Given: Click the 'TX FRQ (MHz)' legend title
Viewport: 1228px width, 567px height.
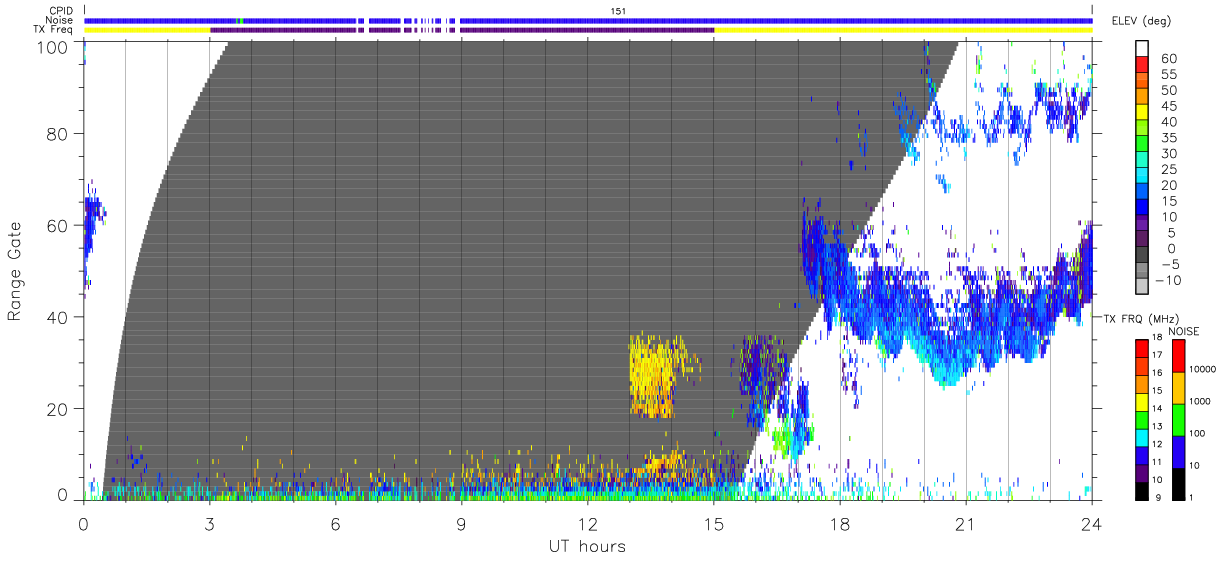Looking at the screenshot, I should (1139, 318).
